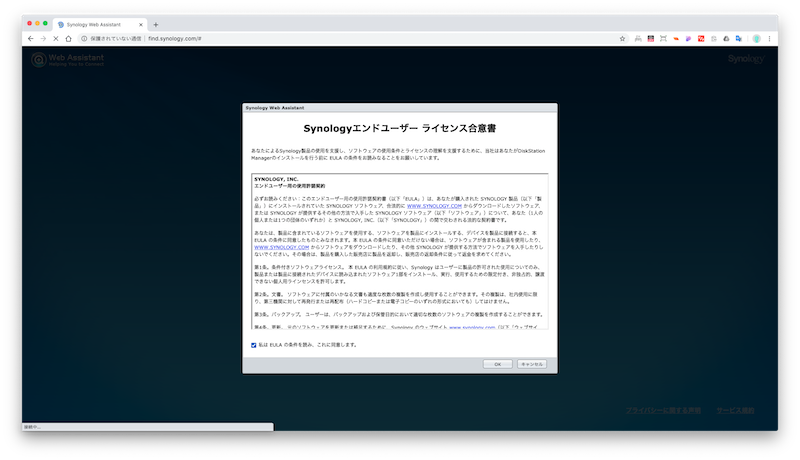
Task: Select the Synology Web Assistant tab
Action: 99,24
